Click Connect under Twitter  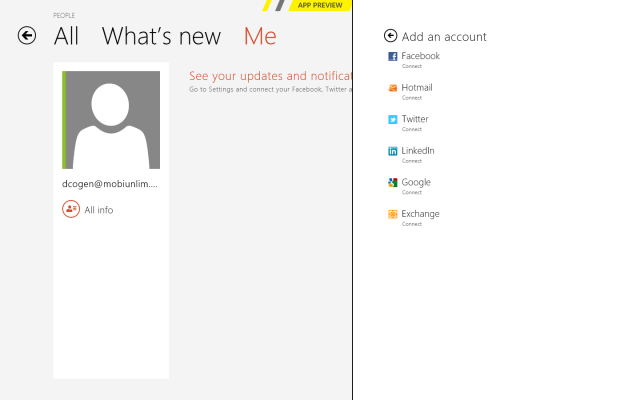[x=412, y=130]
